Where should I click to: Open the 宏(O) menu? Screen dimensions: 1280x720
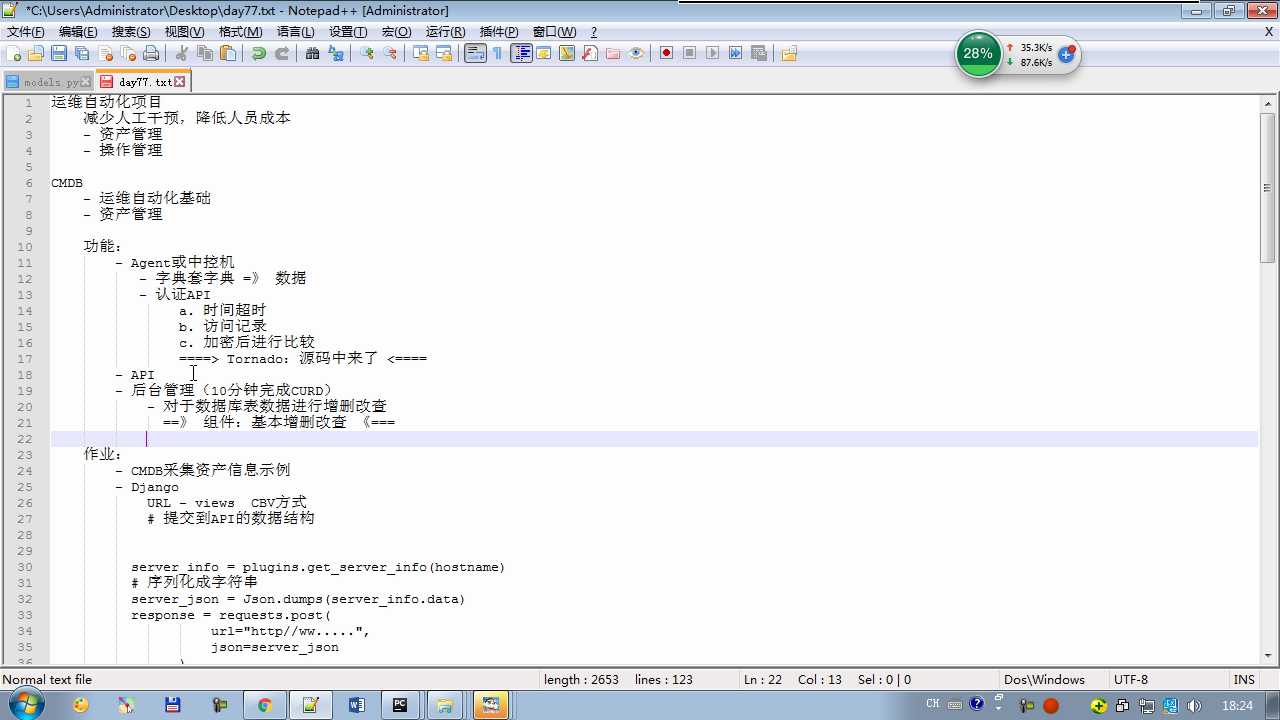coord(396,32)
